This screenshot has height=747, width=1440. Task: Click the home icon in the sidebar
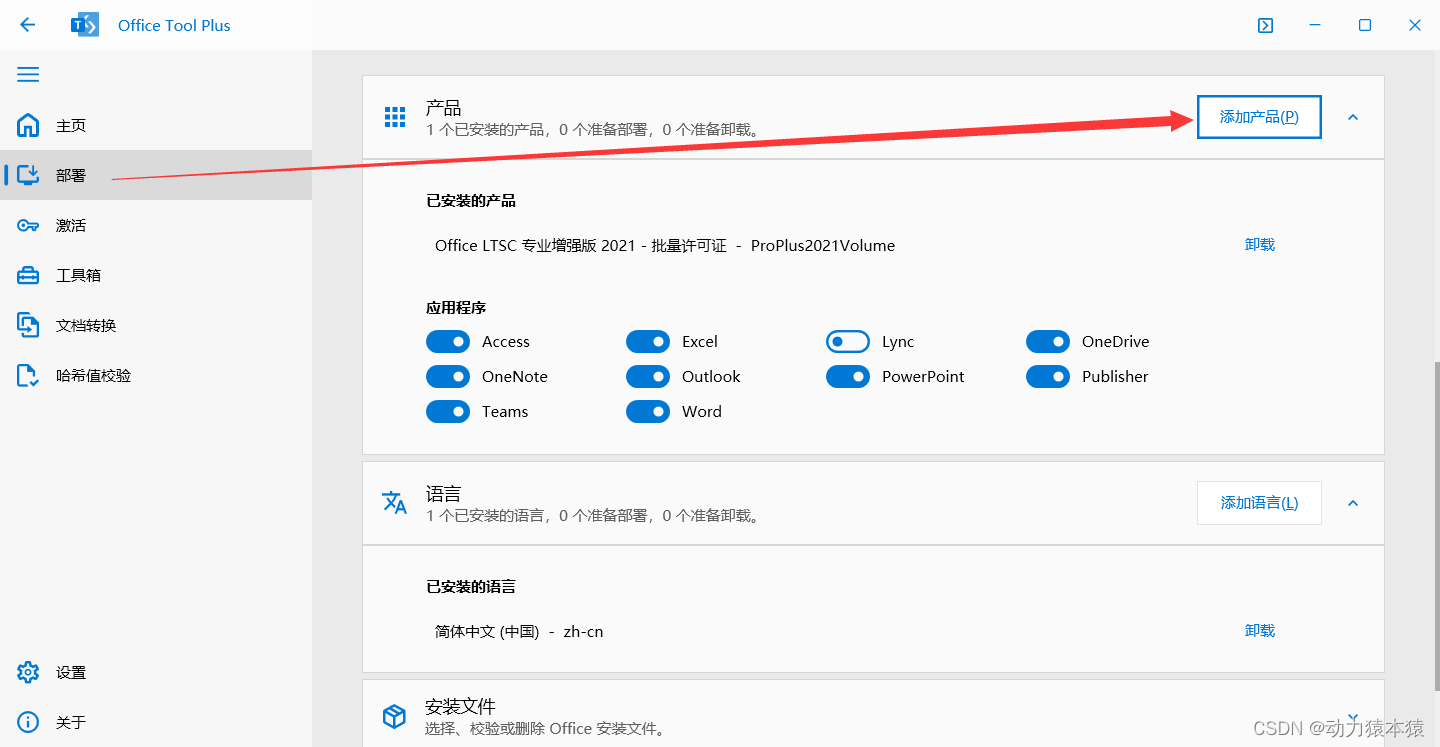tap(28, 125)
